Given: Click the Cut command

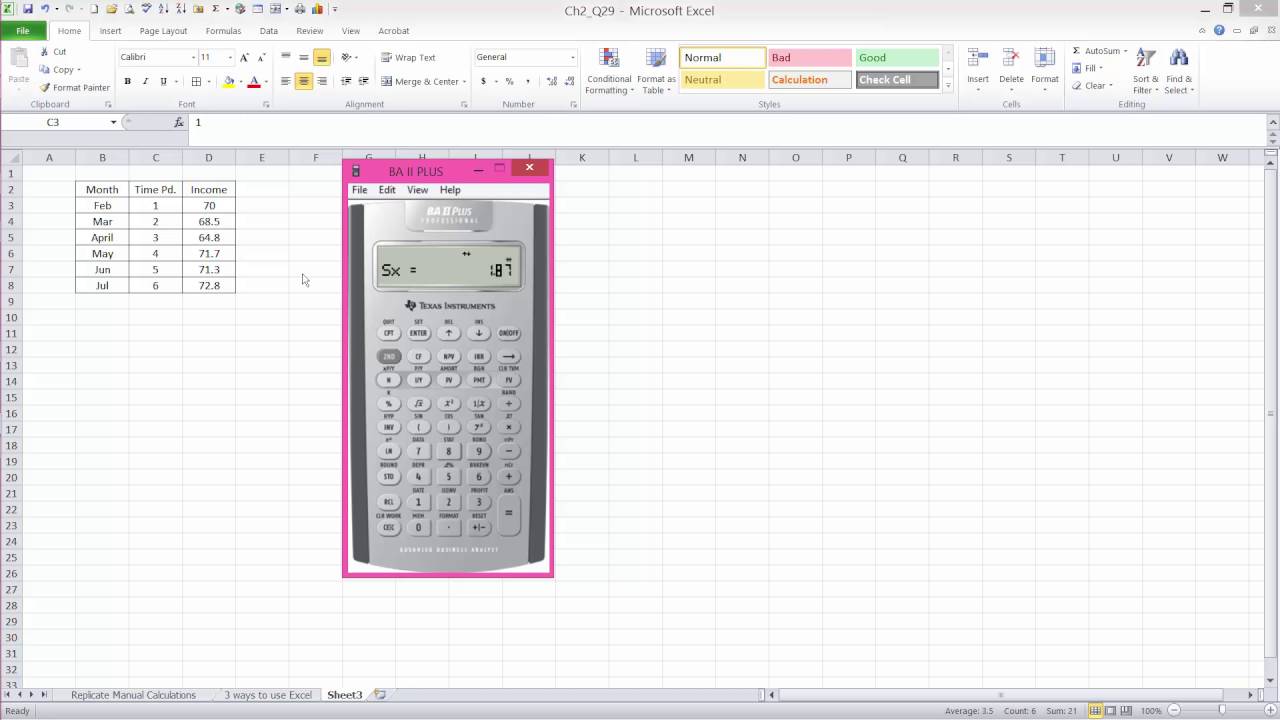Looking at the screenshot, I should [53, 52].
